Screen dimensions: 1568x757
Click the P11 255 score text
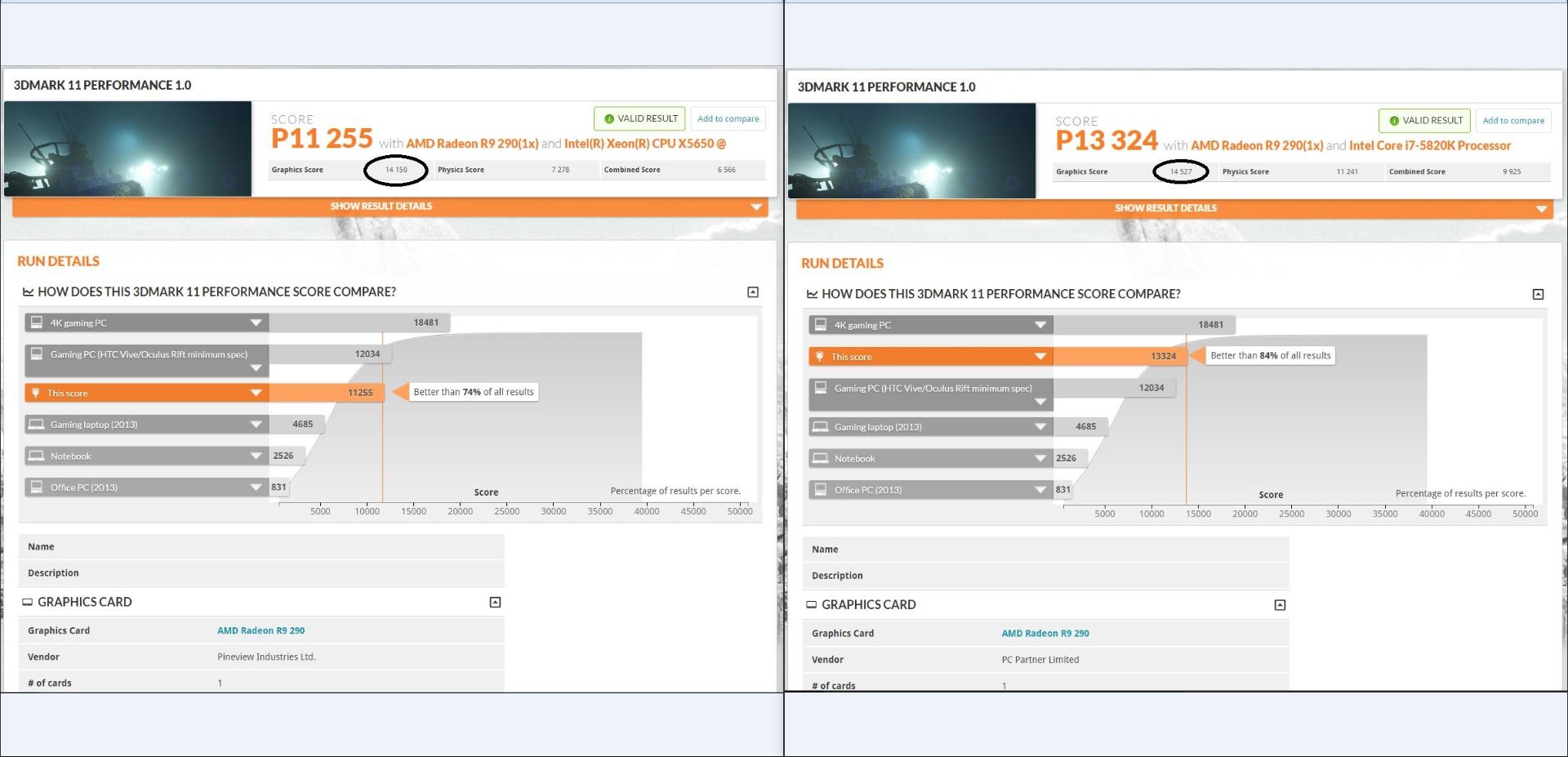322,139
